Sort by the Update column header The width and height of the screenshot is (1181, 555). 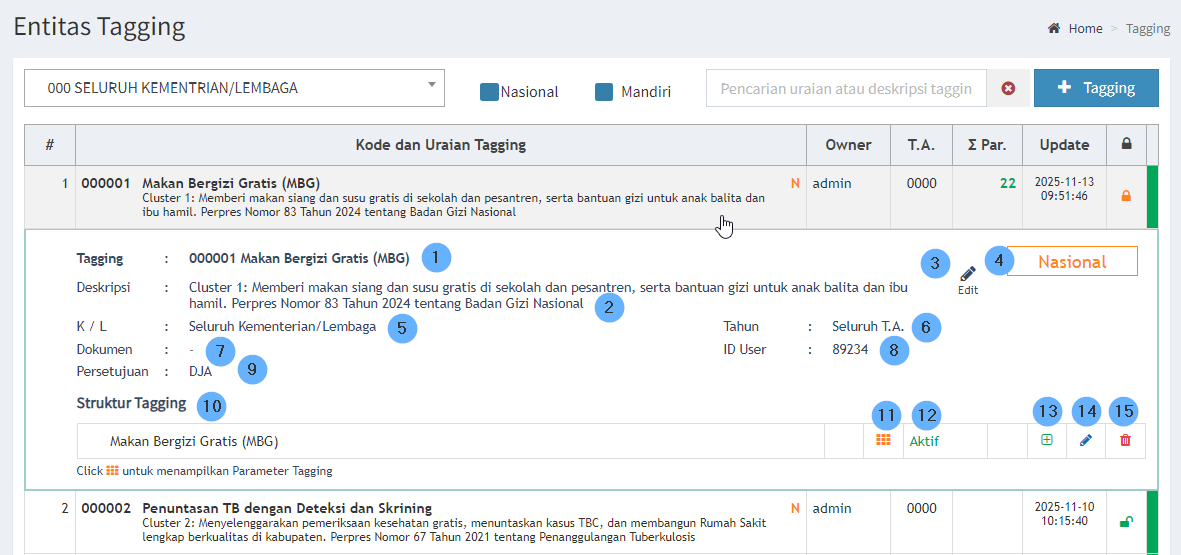1064,145
